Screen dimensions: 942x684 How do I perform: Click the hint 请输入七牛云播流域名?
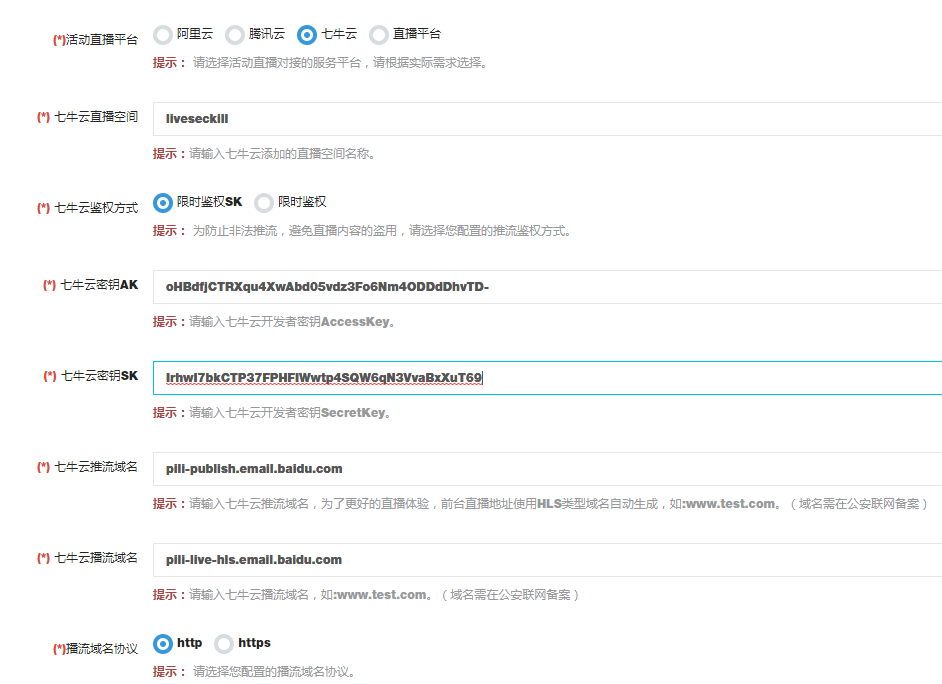point(366,595)
